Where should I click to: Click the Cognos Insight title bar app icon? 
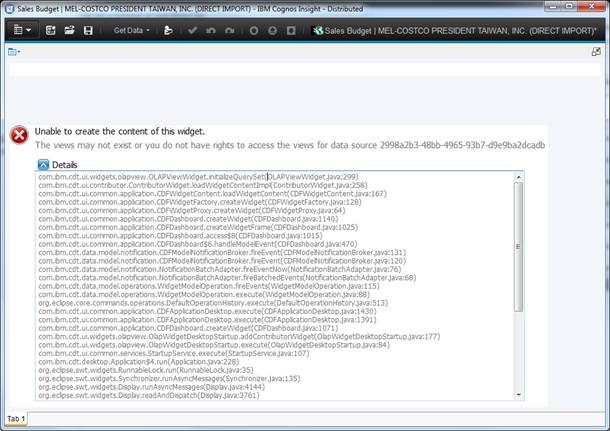pos(10,9)
